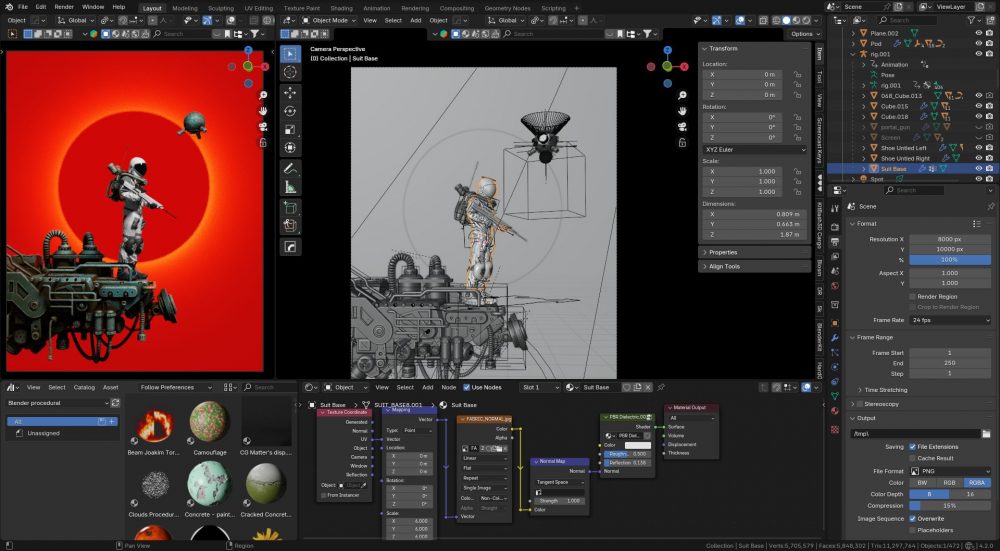This screenshot has width=1000, height=551.
Task: Open the File Format PNG dropdown
Action: pyautogui.click(x=951, y=471)
